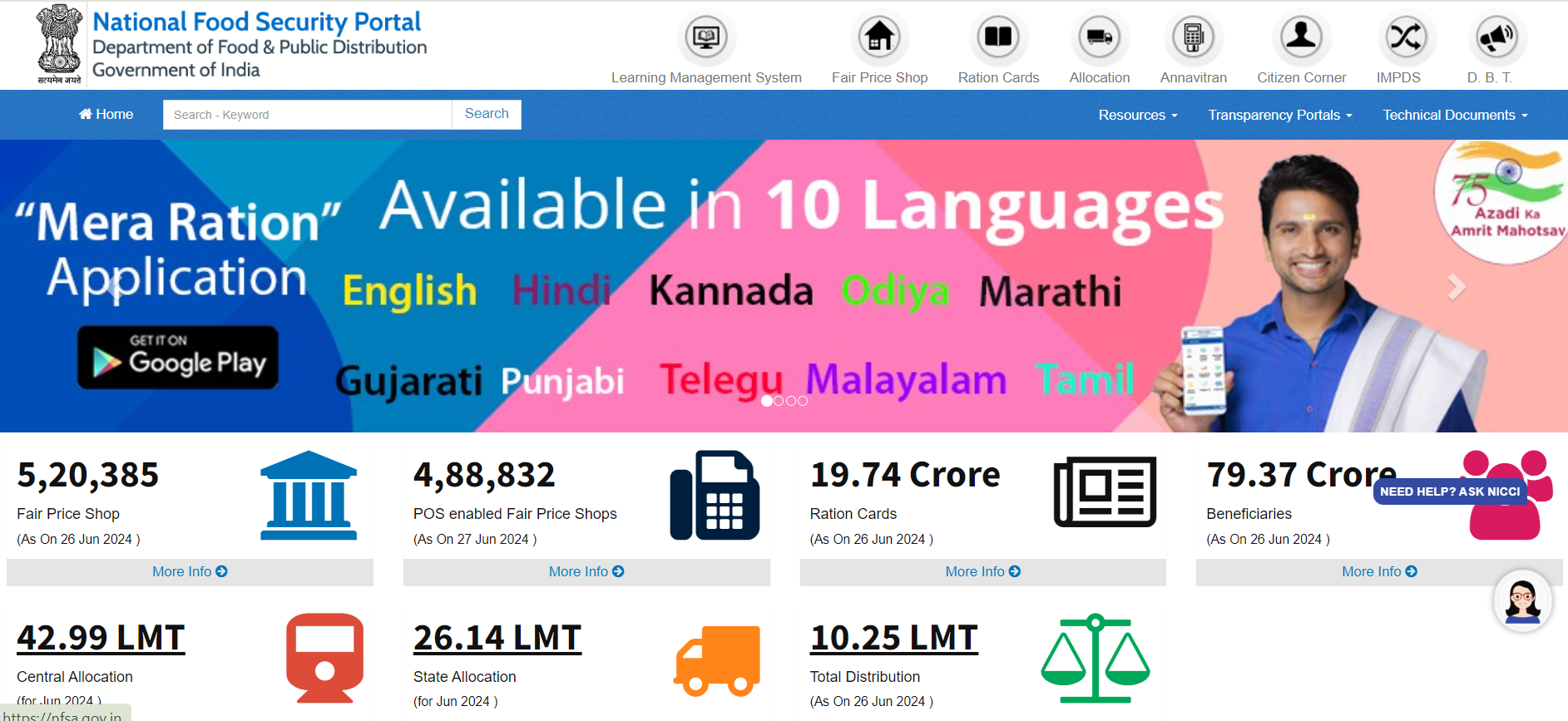Open More Info for Ration Cards

[983, 571]
